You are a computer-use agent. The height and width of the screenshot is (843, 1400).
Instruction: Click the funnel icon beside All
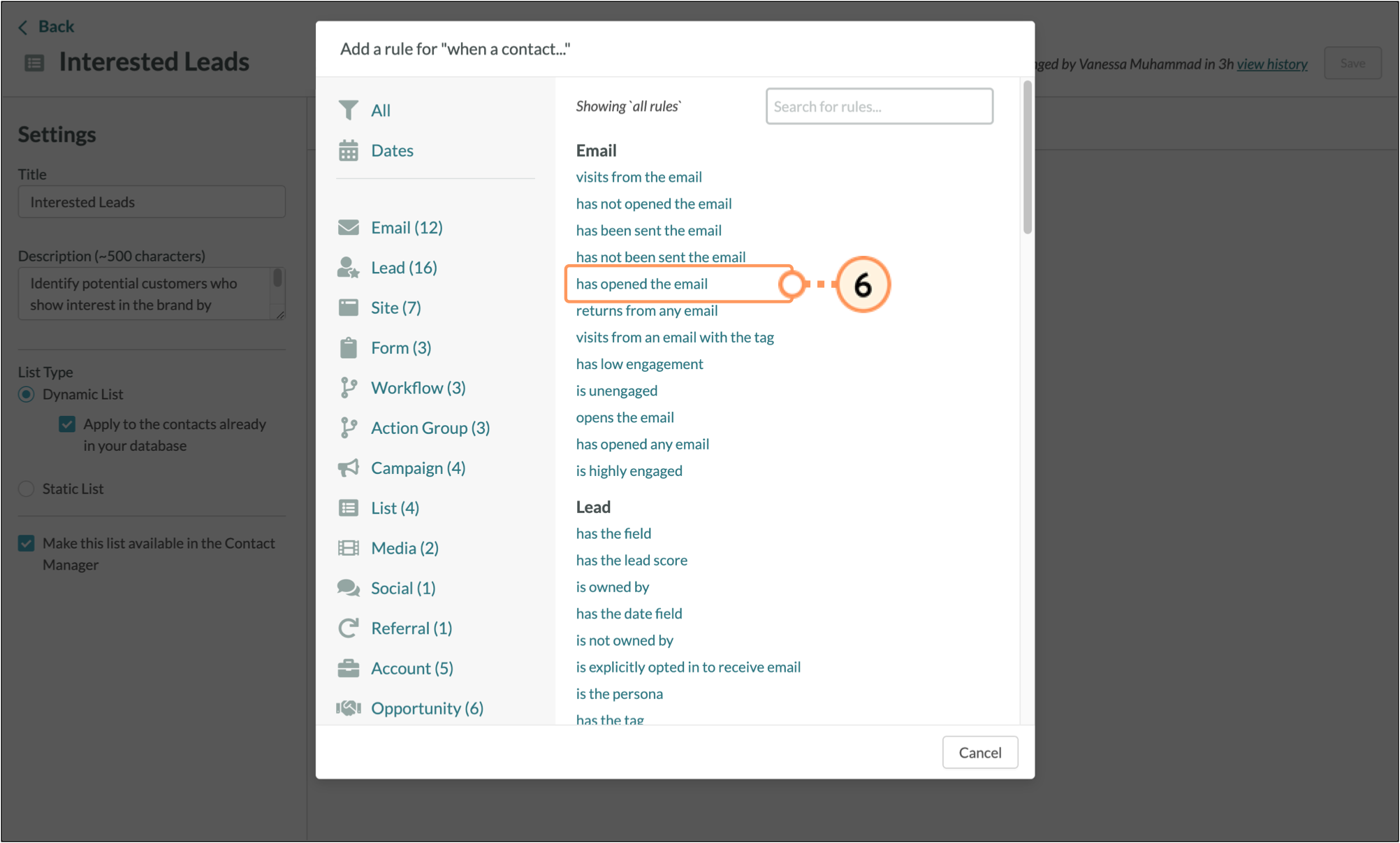click(x=348, y=110)
